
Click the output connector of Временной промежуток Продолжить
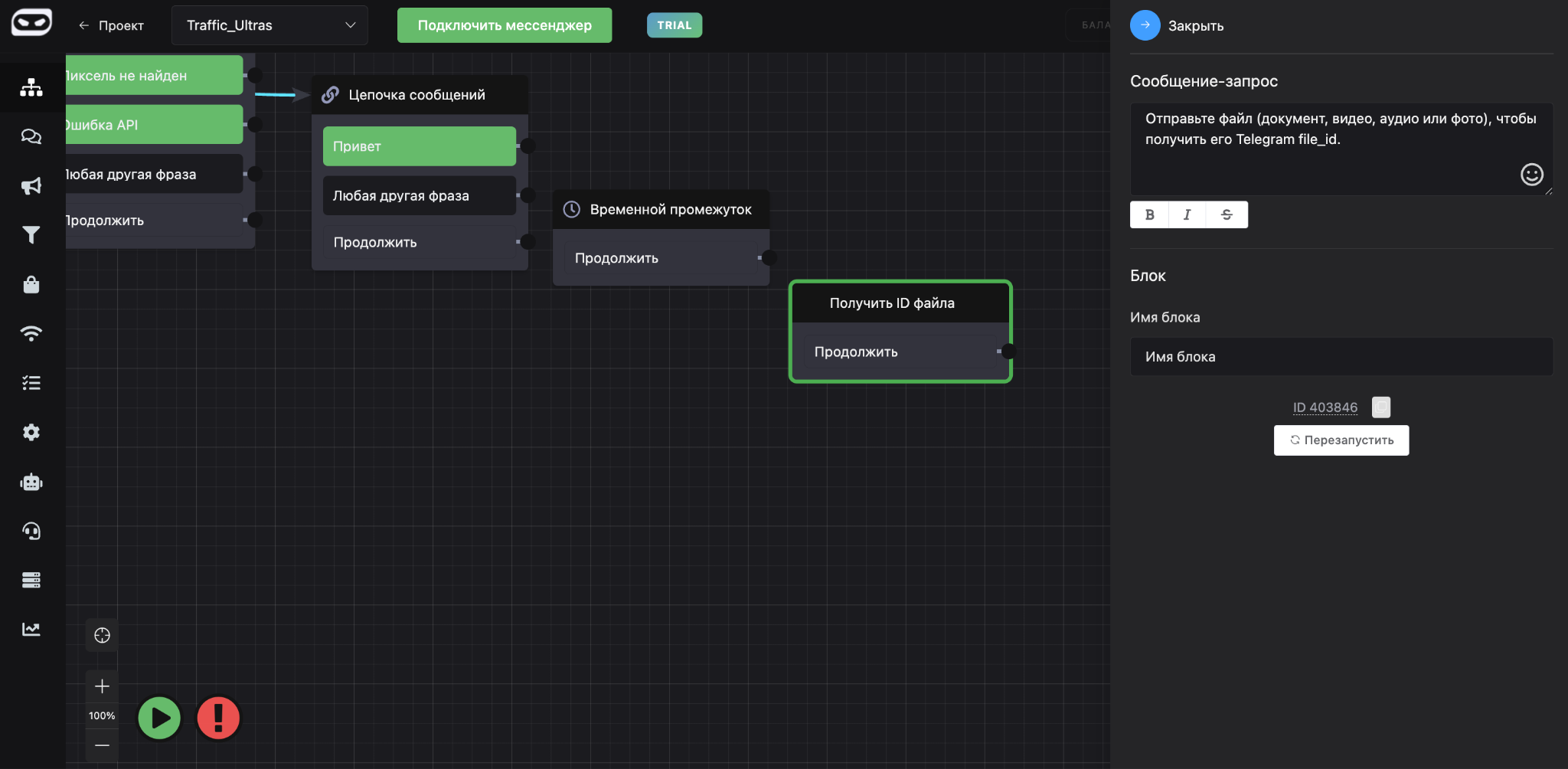(769, 258)
